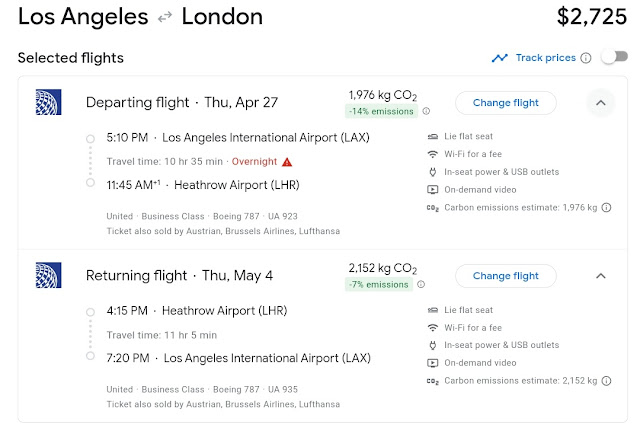Viewport: 640px width, 434px height.
Task: Click the -14% emissions badge
Action: coord(381,111)
